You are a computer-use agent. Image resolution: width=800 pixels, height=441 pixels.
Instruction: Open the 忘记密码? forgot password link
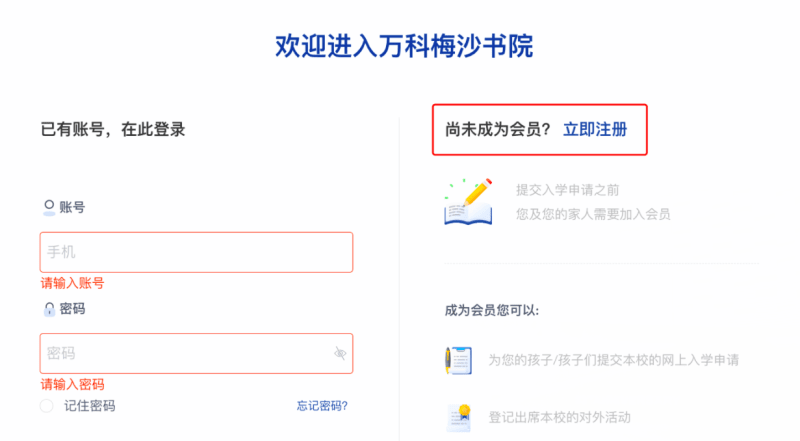322,406
